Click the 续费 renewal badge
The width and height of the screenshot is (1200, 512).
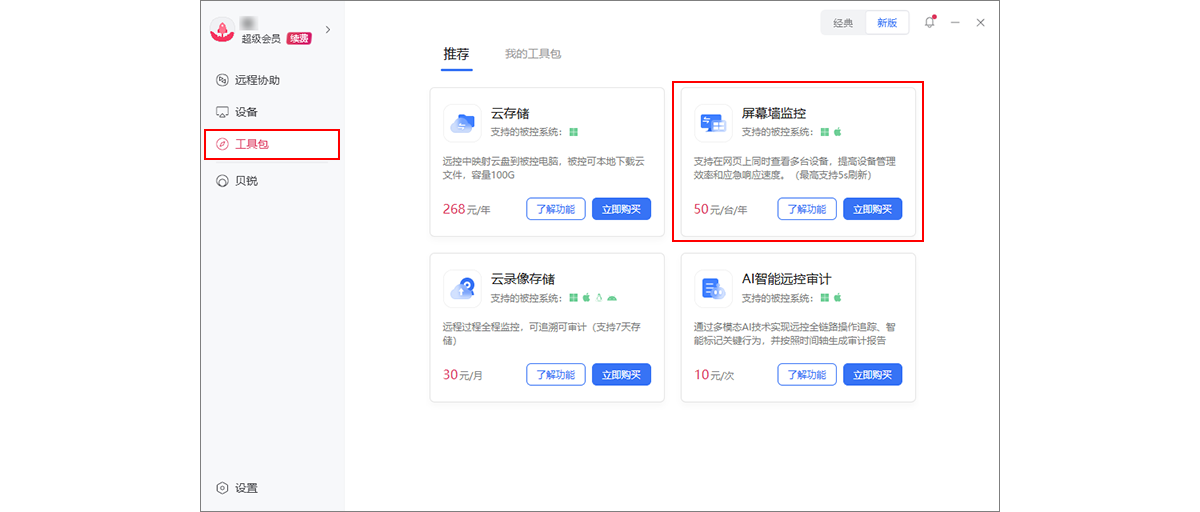click(x=299, y=38)
